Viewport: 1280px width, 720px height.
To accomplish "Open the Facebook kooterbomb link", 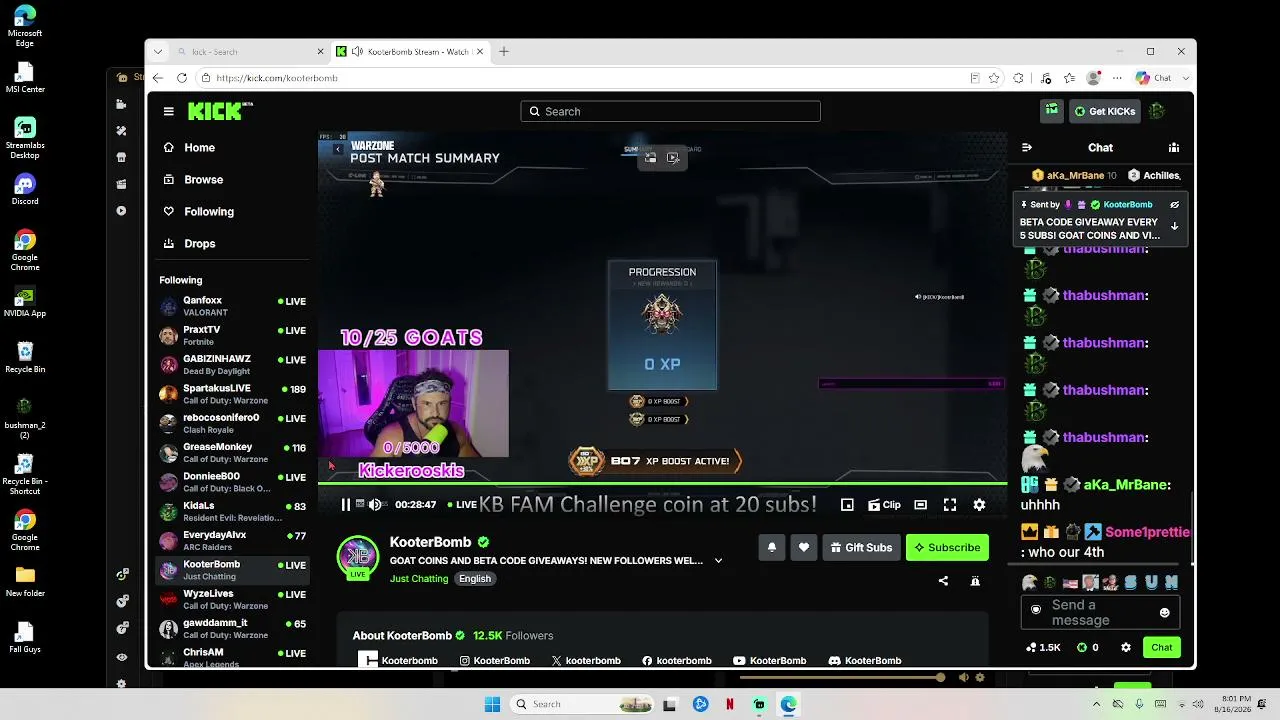I will click(676, 661).
